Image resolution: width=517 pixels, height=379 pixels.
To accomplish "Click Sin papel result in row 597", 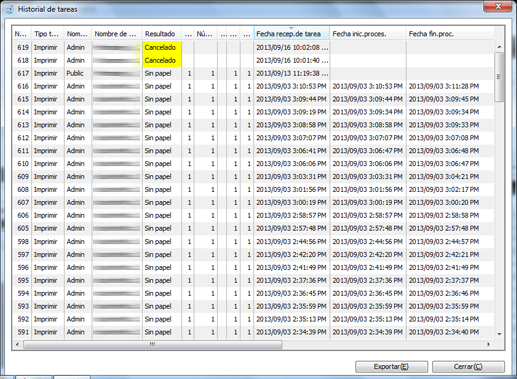I will 158,255.
